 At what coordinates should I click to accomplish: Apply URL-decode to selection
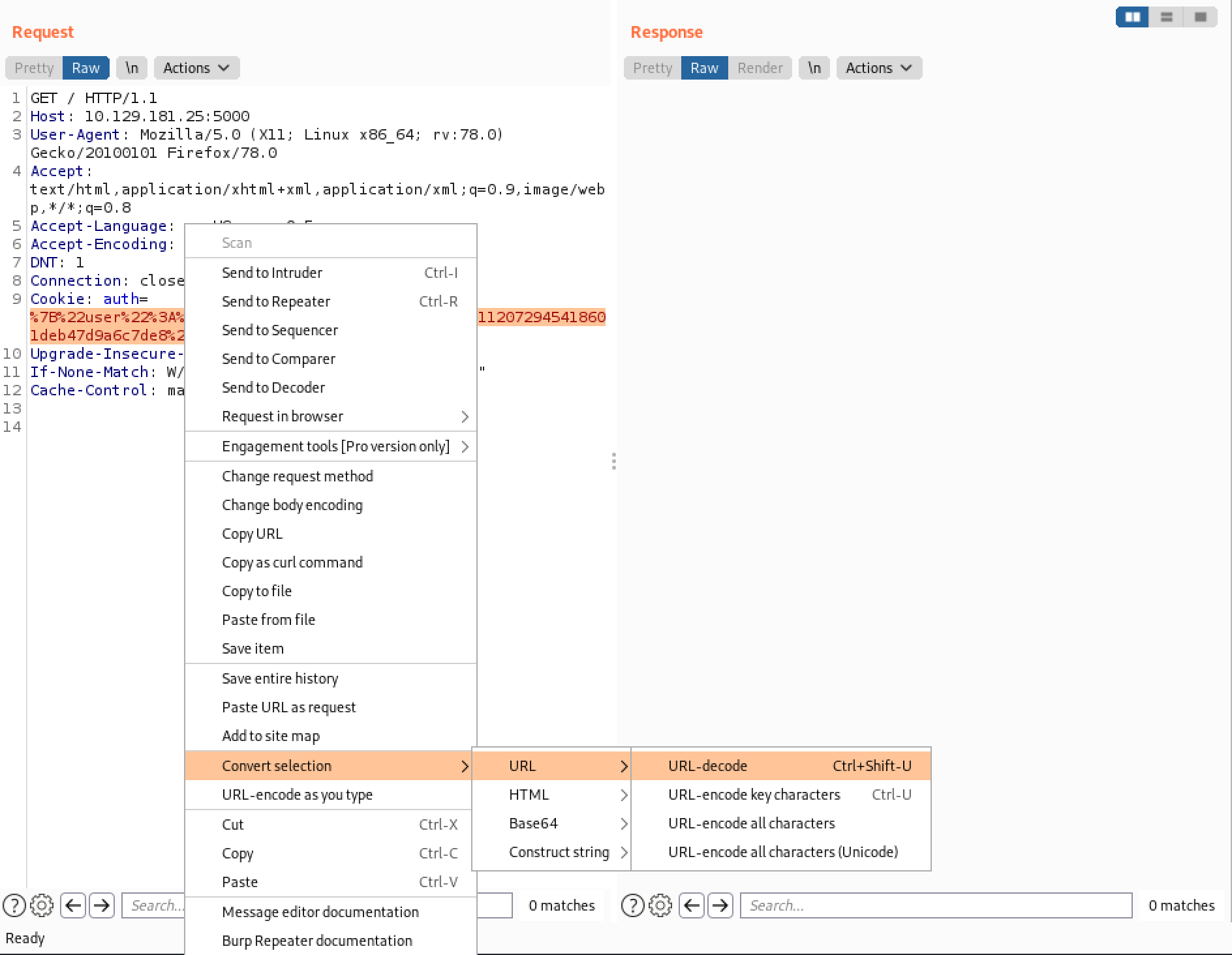(781, 766)
